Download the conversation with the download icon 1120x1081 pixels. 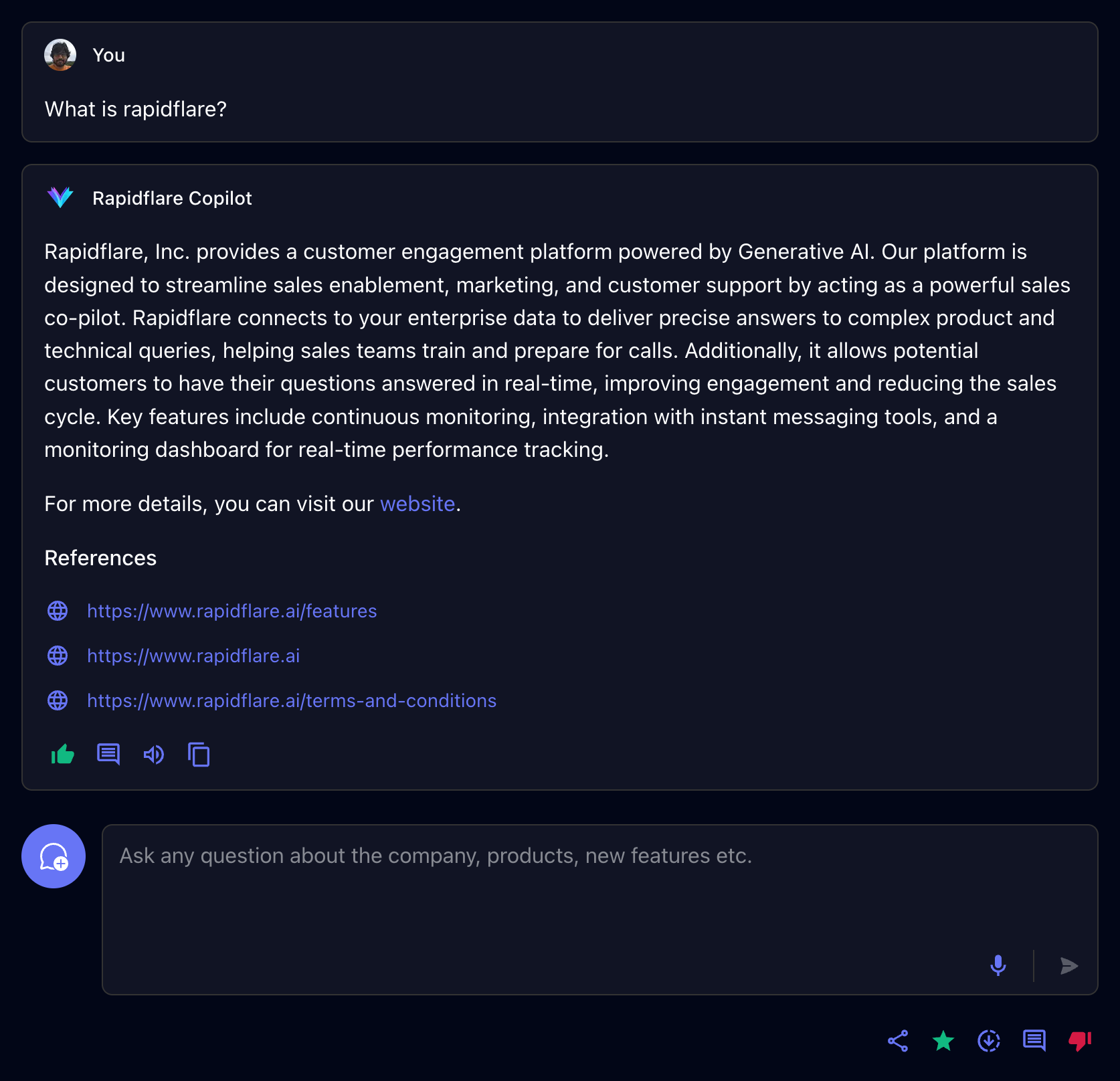[989, 1041]
